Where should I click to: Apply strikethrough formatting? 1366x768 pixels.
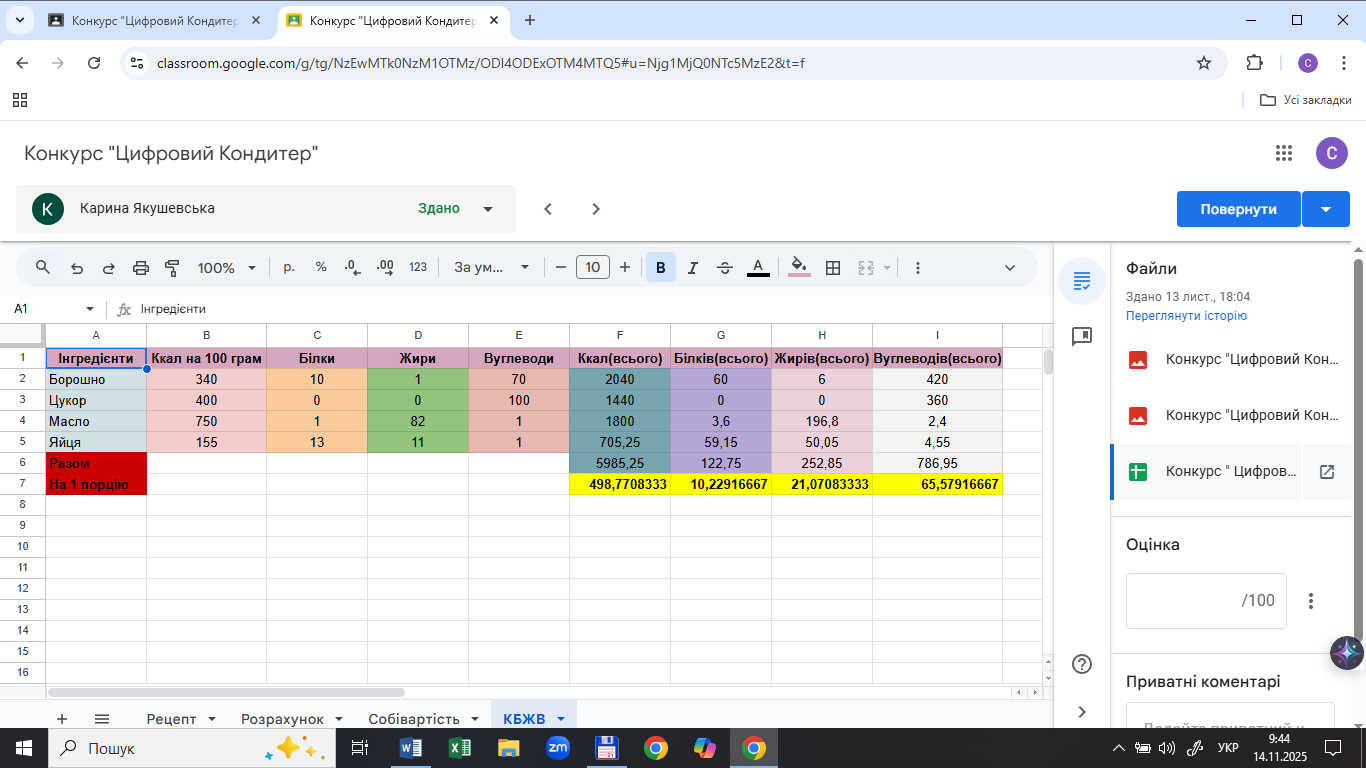(725, 268)
